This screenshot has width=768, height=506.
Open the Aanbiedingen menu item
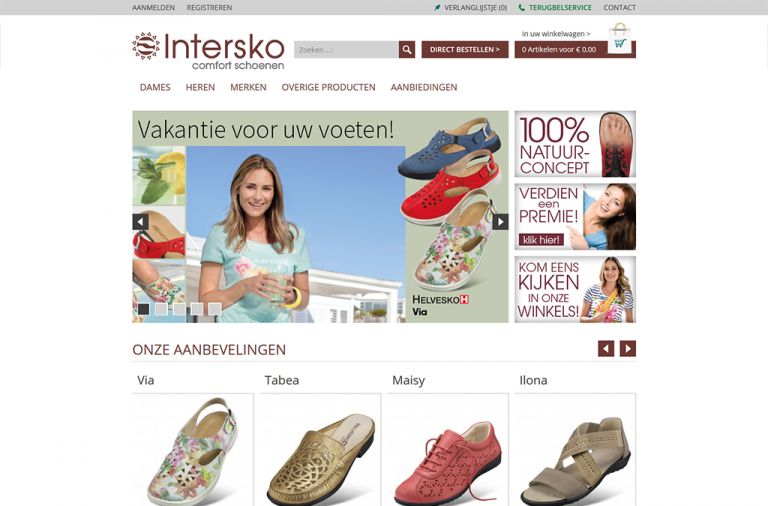pyautogui.click(x=424, y=87)
